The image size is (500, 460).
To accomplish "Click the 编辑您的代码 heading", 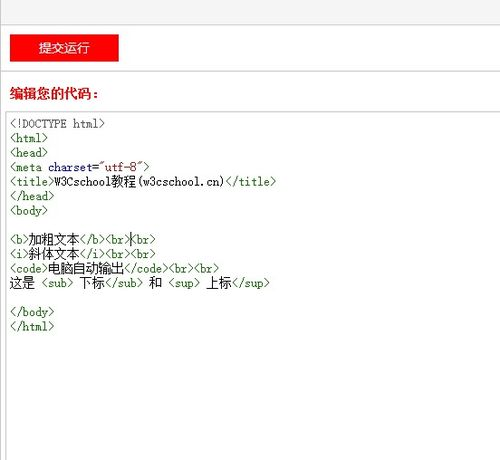I will click(54, 93).
